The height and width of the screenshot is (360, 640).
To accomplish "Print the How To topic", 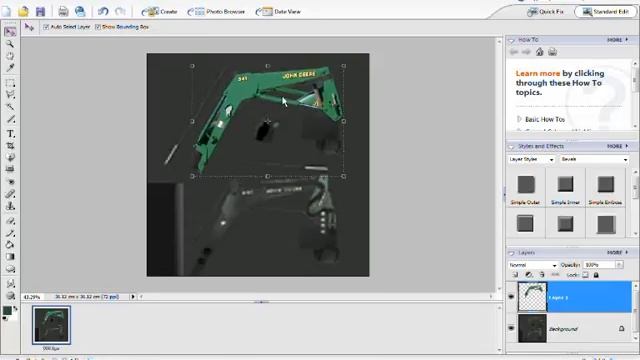I will click(x=552, y=52).
